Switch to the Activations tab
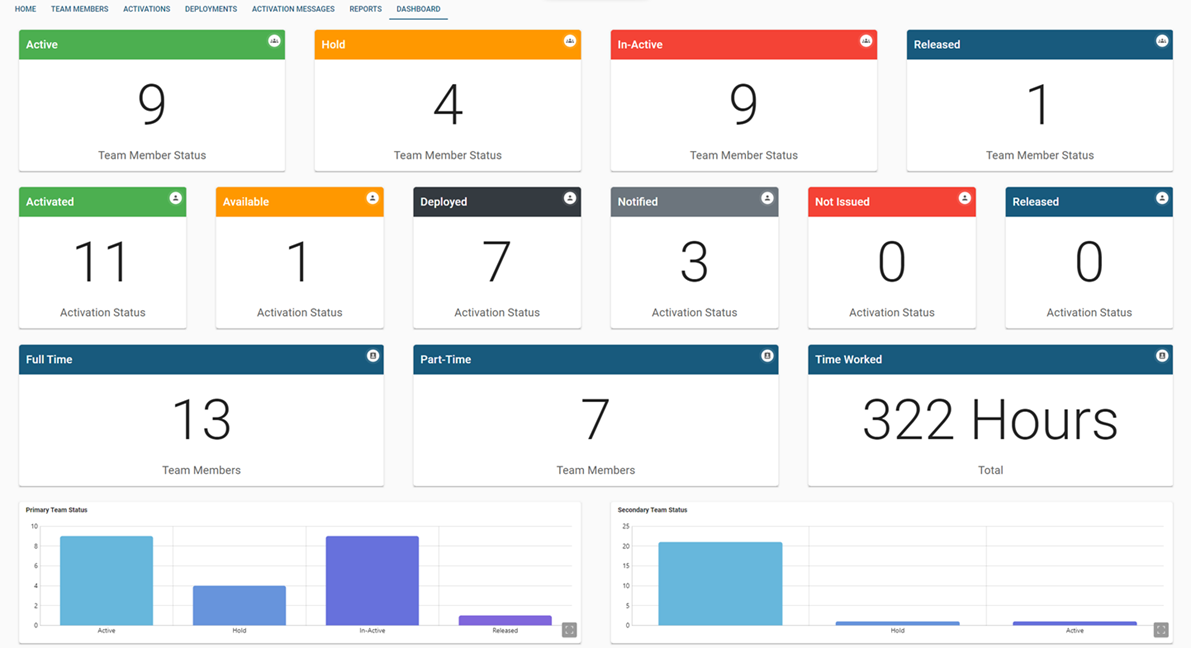Viewport: 1191px width, 648px height. (x=146, y=9)
